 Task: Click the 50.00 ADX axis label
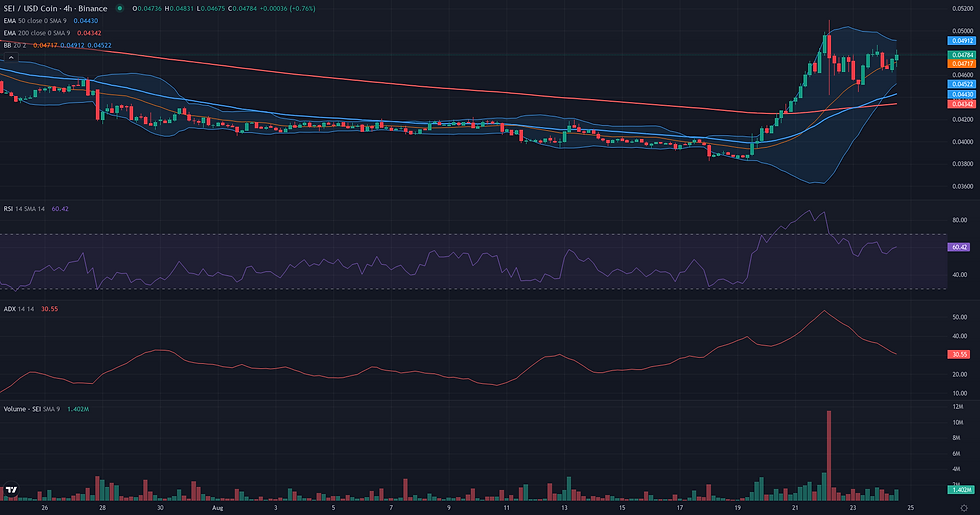[959, 317]
